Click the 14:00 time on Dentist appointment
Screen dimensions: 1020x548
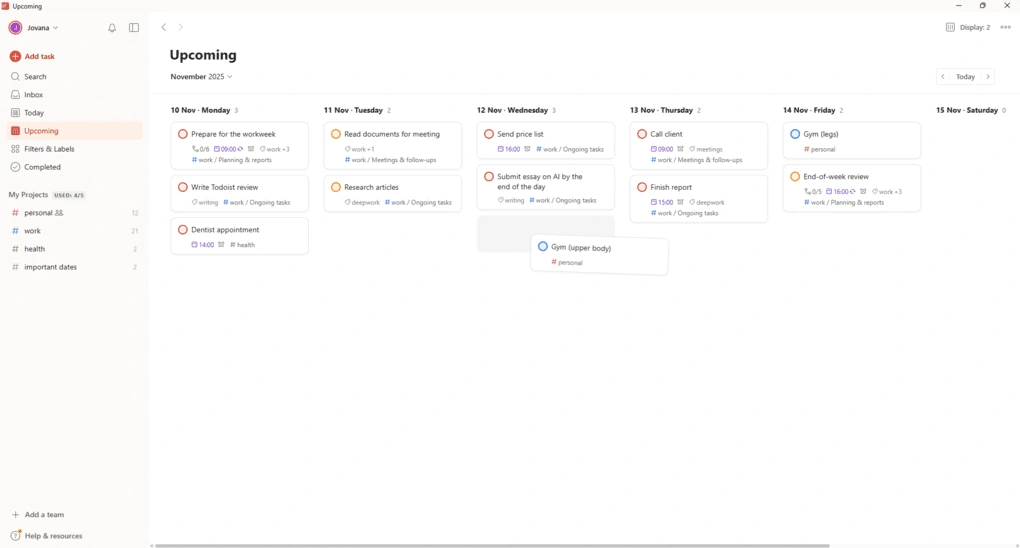pyautogui.click(x=203, y=245)
